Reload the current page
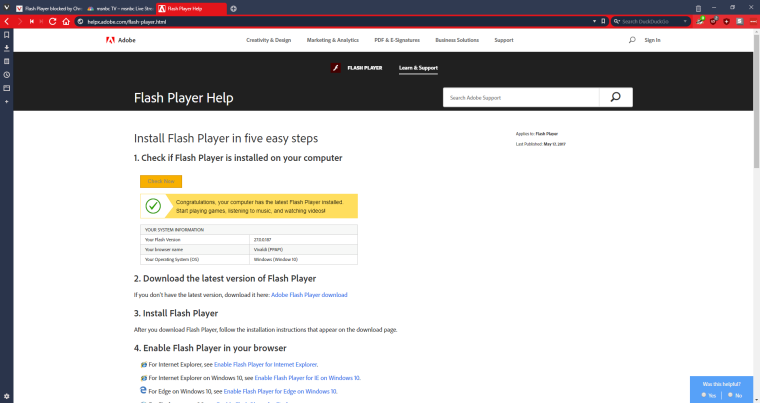760x403 pixels. [53, 21]
